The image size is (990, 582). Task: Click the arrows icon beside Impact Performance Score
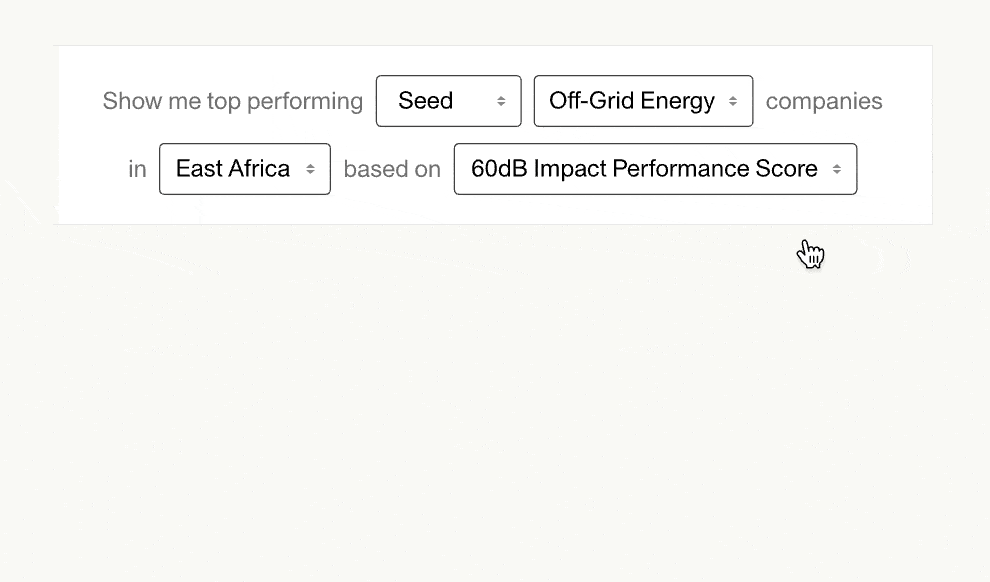pos(837,169)
